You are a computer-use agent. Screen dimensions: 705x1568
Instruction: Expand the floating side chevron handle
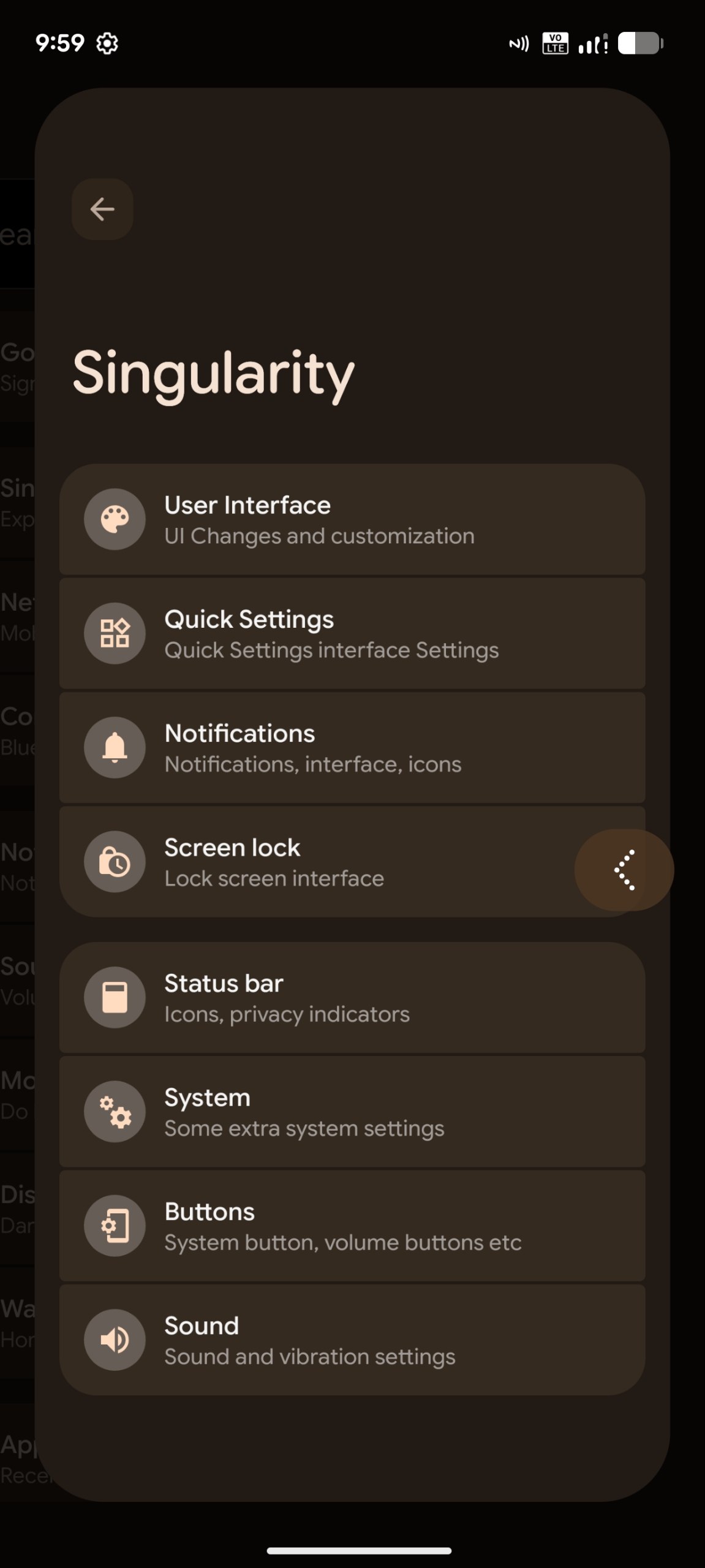(x=624, y=870)
